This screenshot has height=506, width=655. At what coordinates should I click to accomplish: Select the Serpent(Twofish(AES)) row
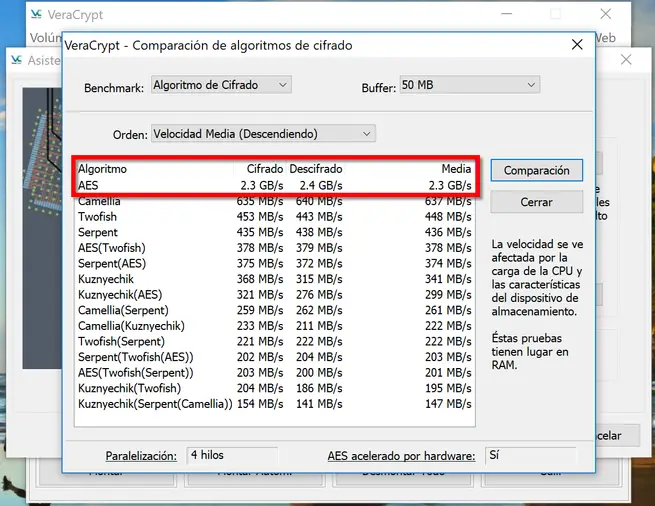[274, 357]
